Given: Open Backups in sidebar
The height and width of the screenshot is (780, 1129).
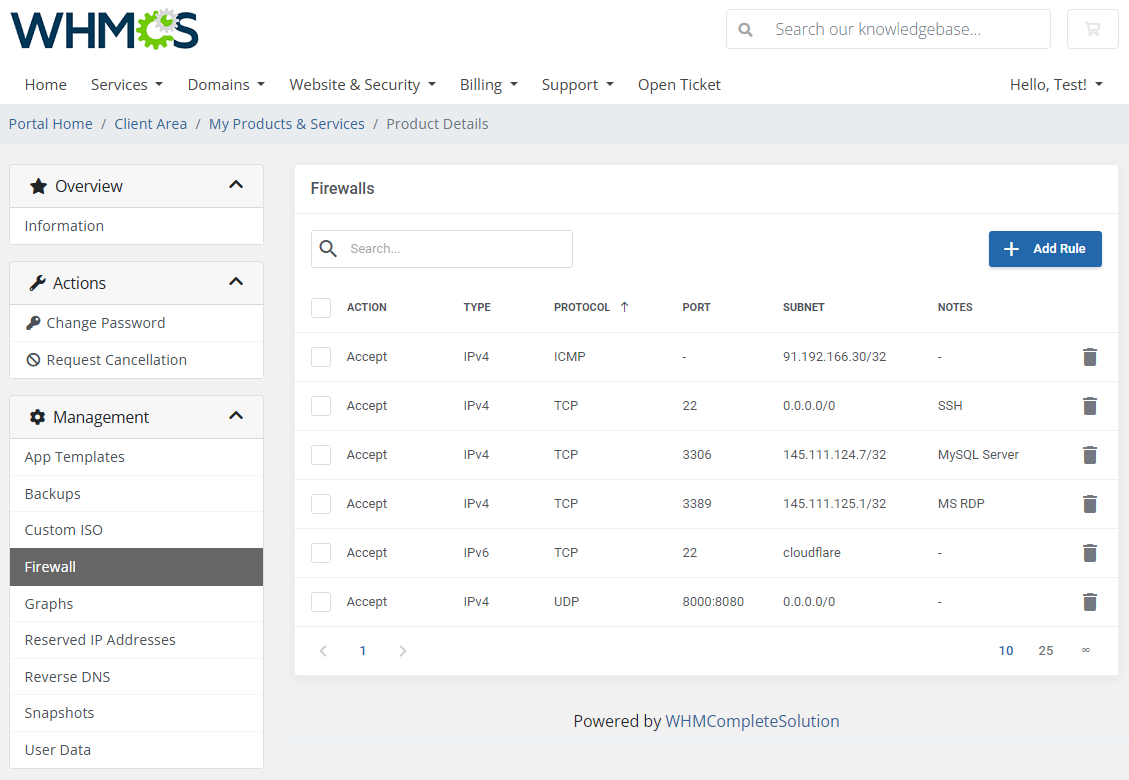Looking at the screenshot, I should coord(136,493).
